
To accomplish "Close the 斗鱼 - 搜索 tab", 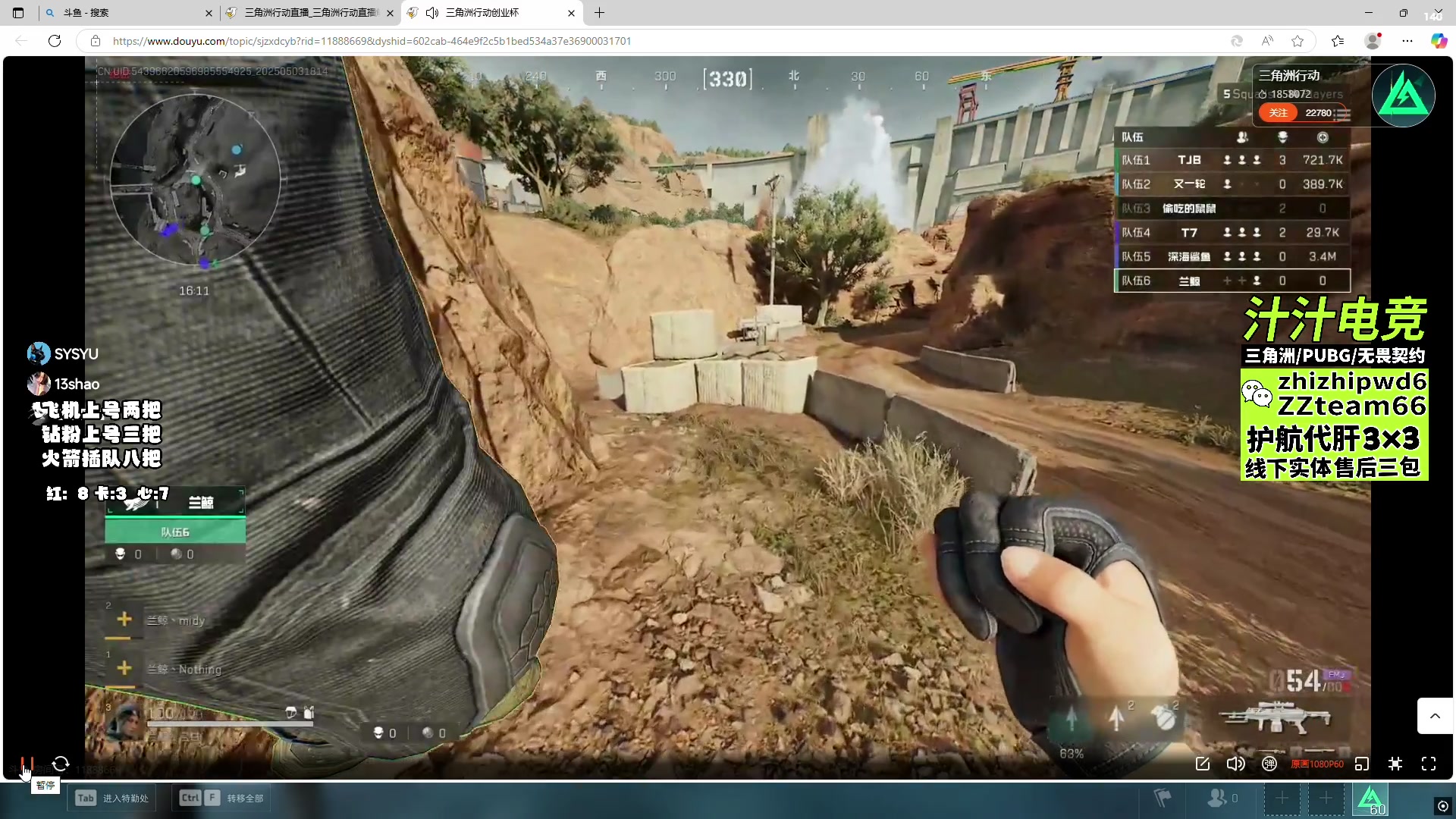I will click(209, 13).
